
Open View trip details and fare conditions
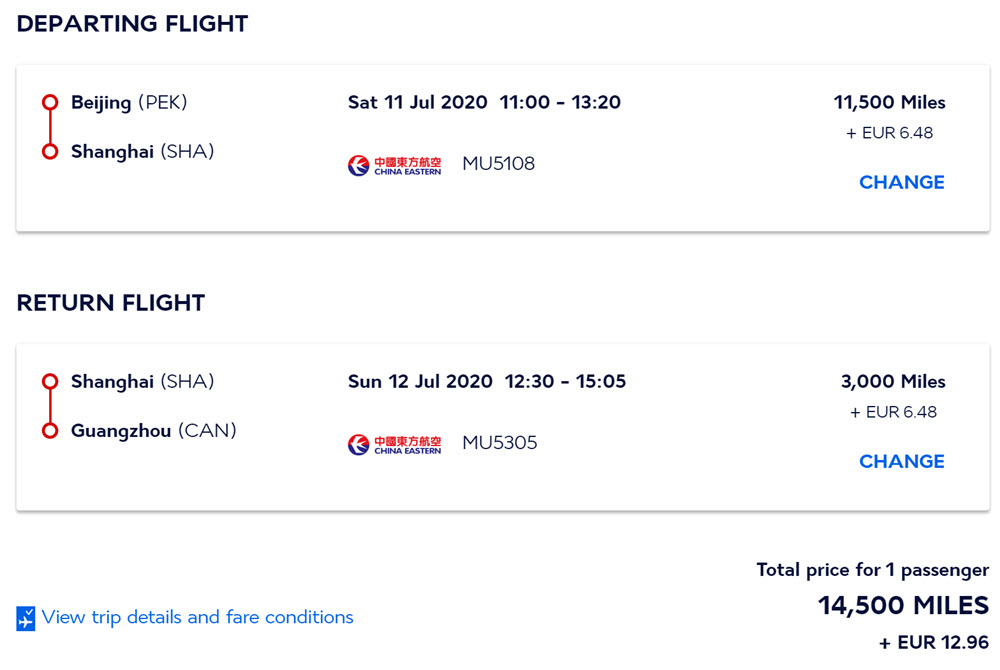(x=197, y=617)
